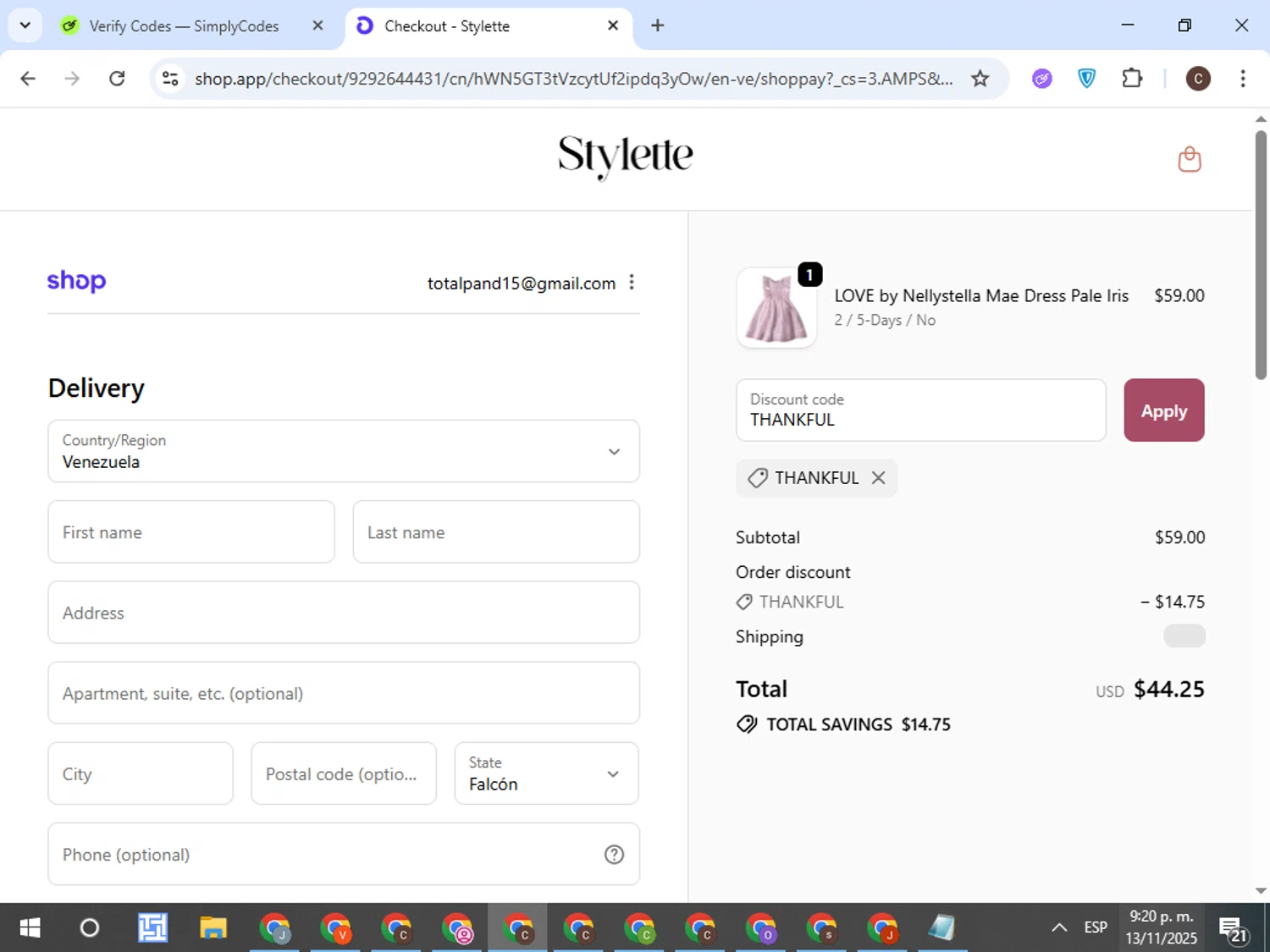Open the blue maze app in taskbar
This screenshot has height=952, width=1270.
click(152, 928)
